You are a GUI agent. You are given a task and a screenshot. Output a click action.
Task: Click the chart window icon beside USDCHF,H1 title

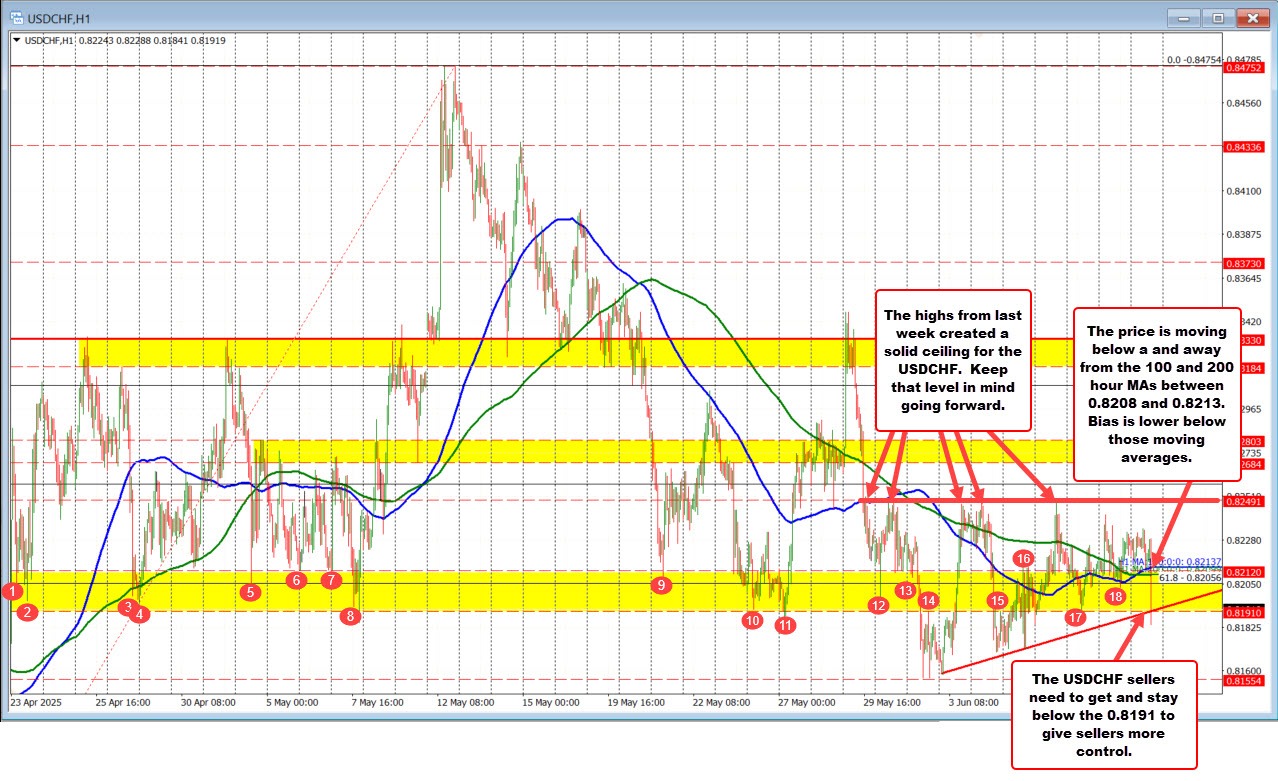14,18
